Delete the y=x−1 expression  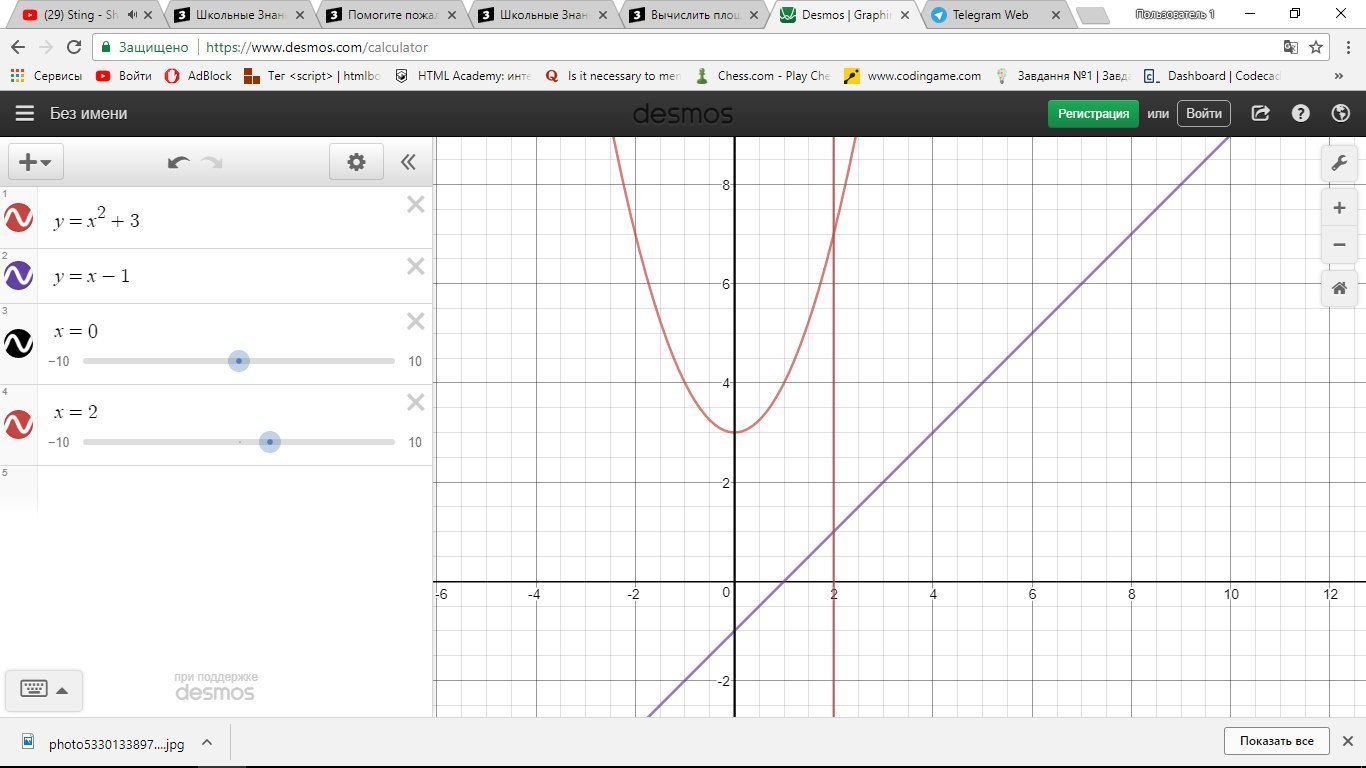click(416, 266)
